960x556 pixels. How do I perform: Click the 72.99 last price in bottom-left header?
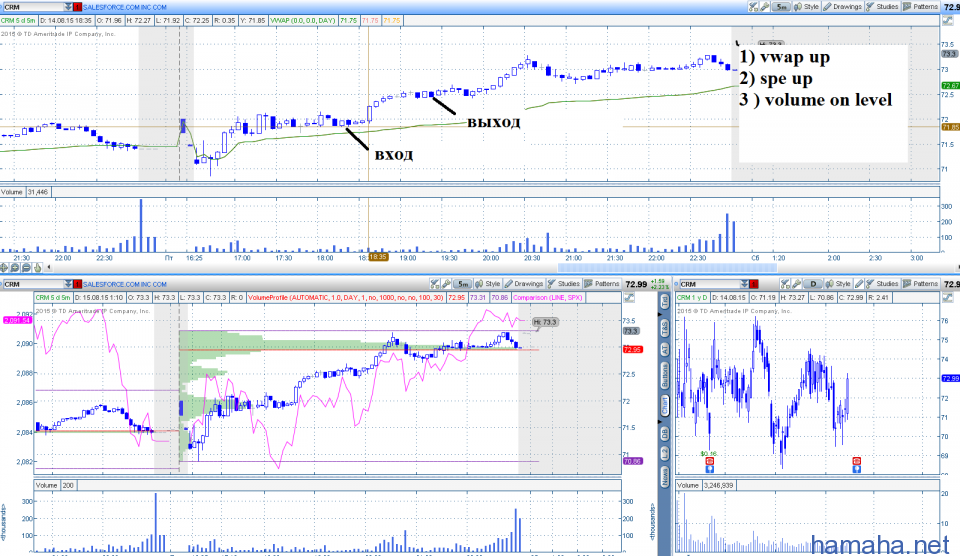pos(636,284)
